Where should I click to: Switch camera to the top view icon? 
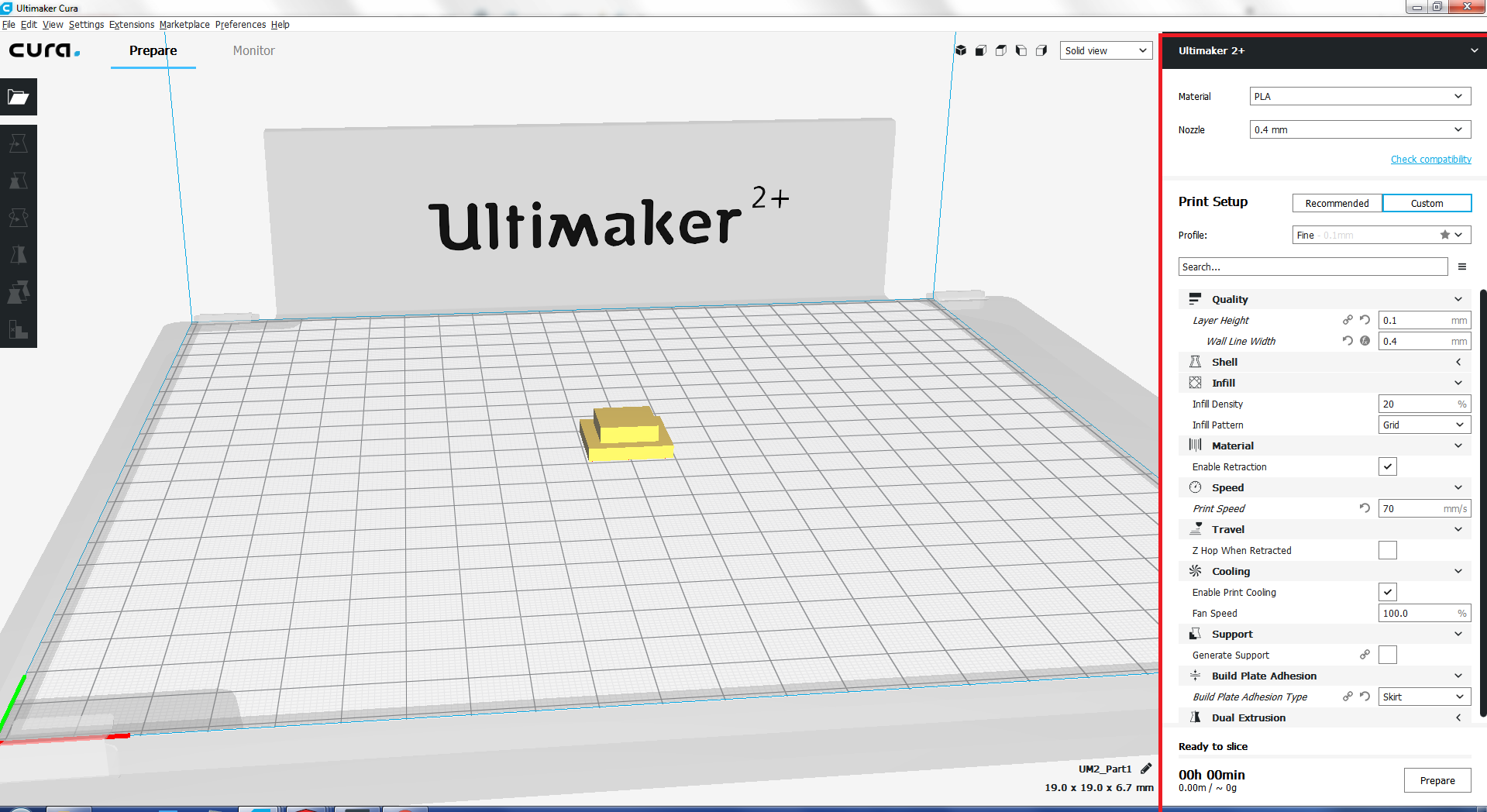click(1001, 50)
